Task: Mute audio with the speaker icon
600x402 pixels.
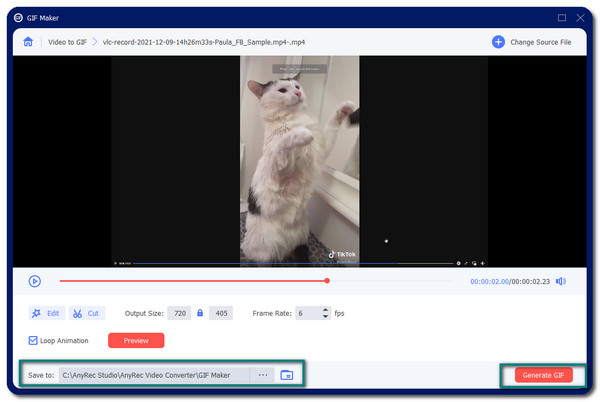Action: coord(561,281)
